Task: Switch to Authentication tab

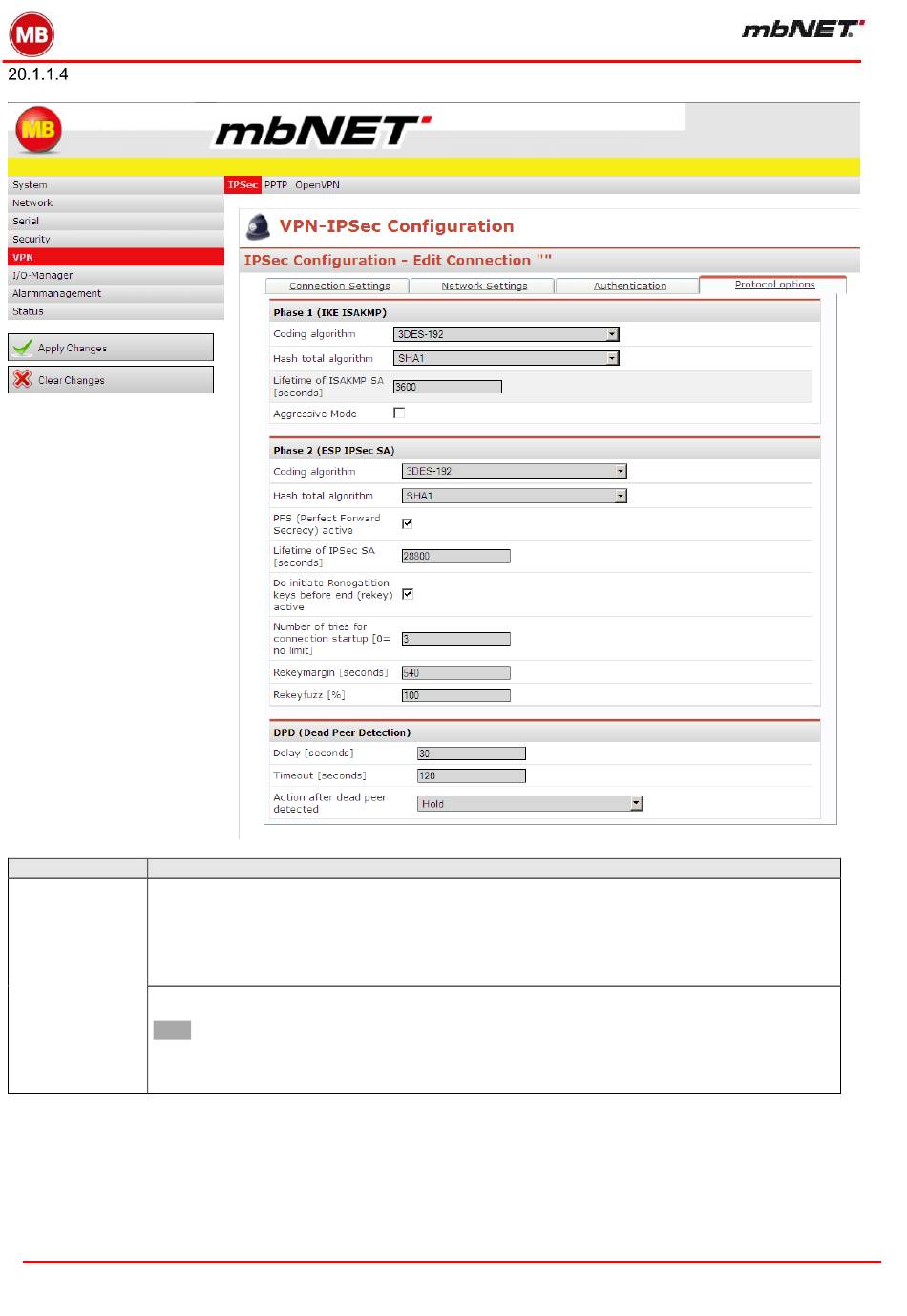Action: (x=629, y=286)
